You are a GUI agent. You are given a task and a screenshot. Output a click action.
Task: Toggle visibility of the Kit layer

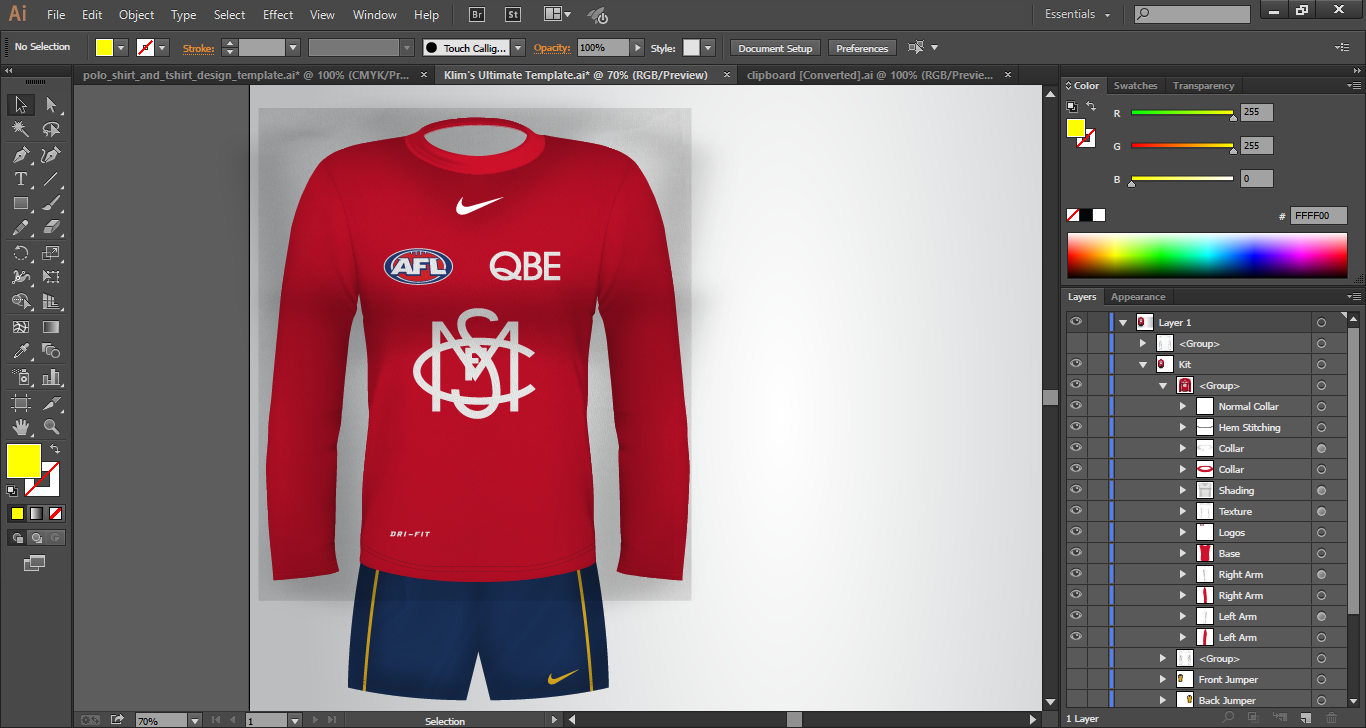1076,364
